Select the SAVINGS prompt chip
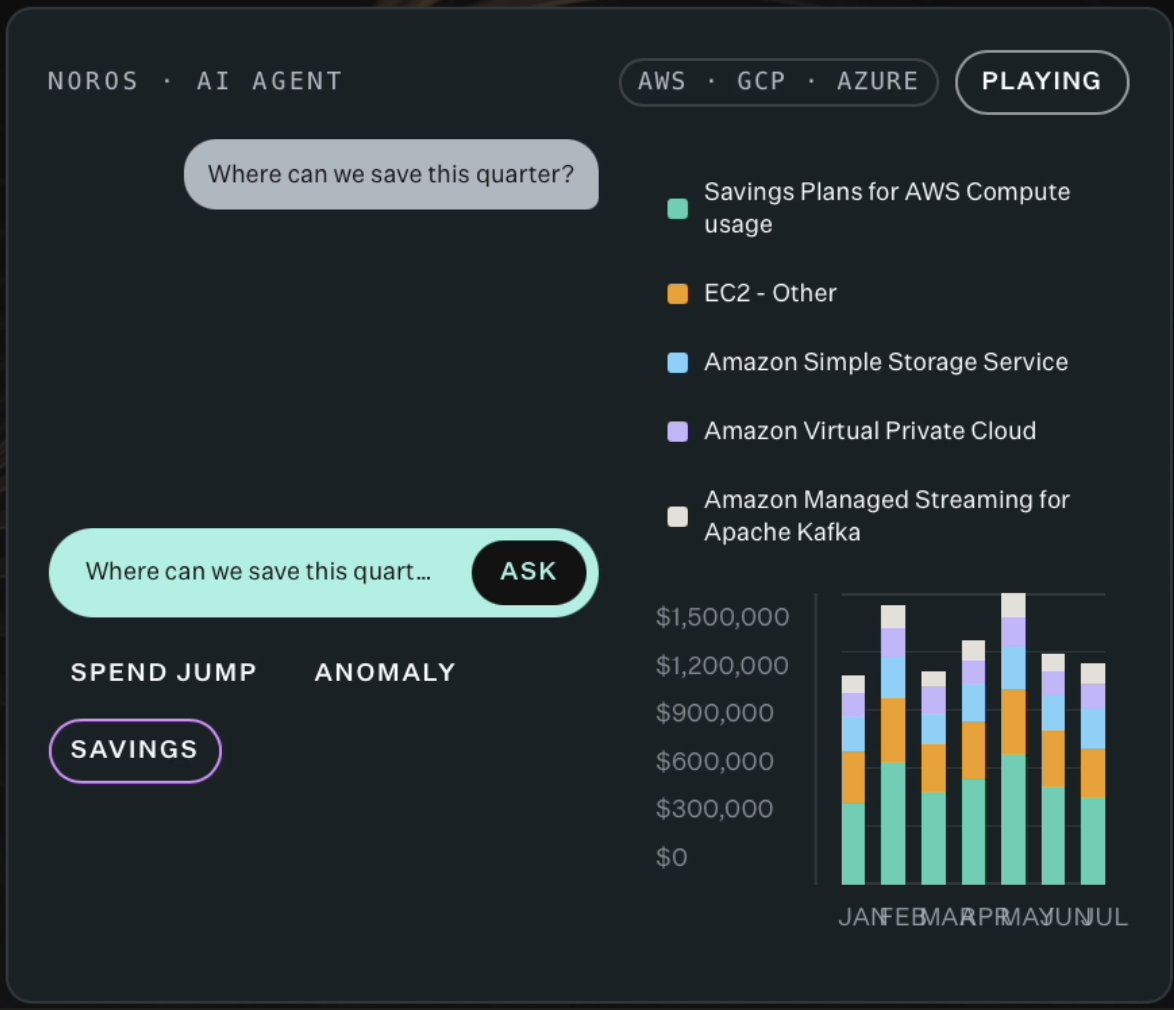The height and width of the screenshot is (1010, 1174). [x=135, y=750]
